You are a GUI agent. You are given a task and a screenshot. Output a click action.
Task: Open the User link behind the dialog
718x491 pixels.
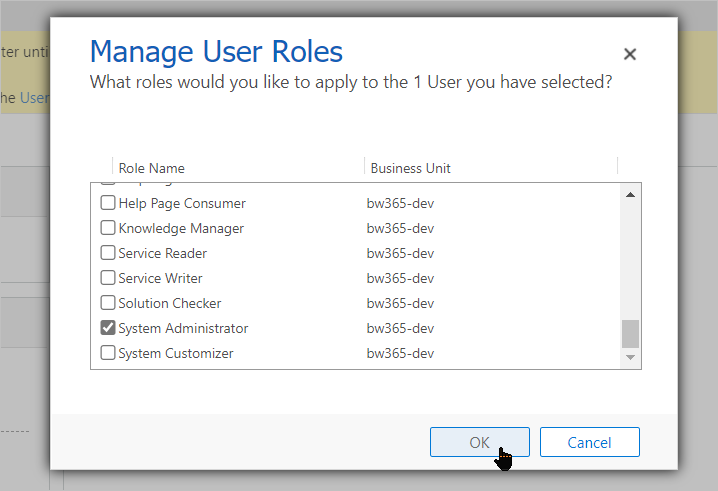(x=35, y=98)
